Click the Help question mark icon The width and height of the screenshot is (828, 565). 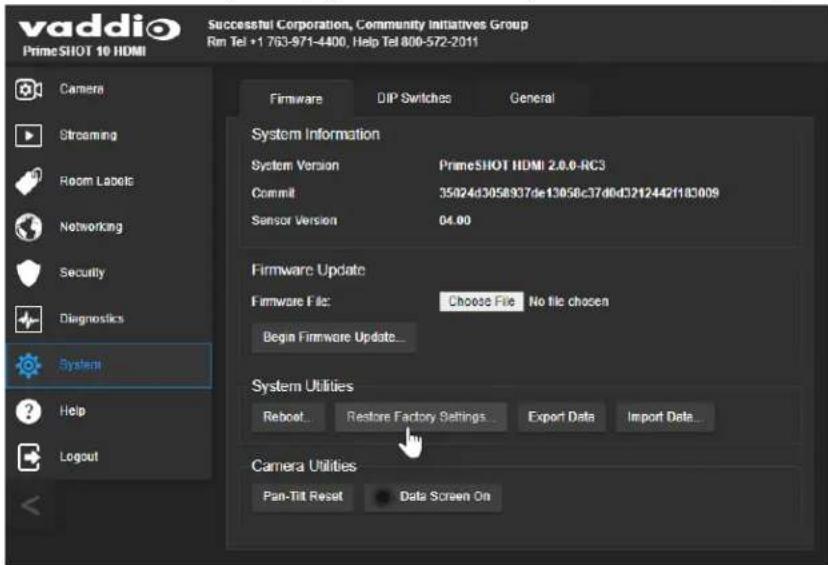click(x=29, y=411)
